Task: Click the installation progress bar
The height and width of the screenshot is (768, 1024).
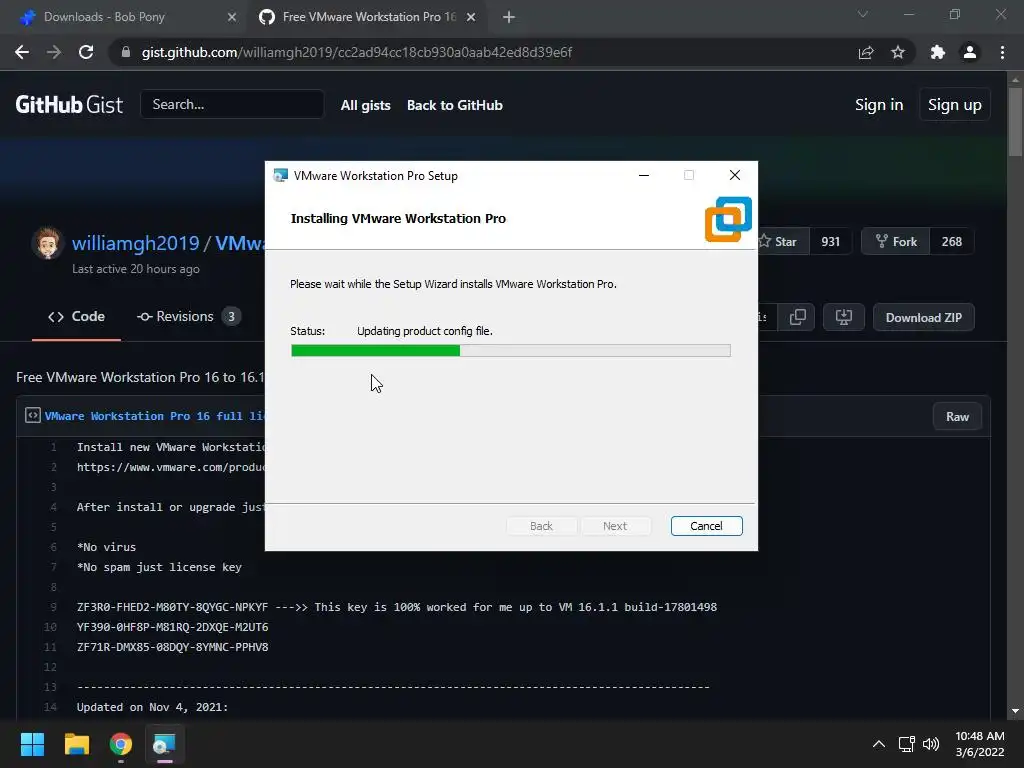Action: click(511, 351)
